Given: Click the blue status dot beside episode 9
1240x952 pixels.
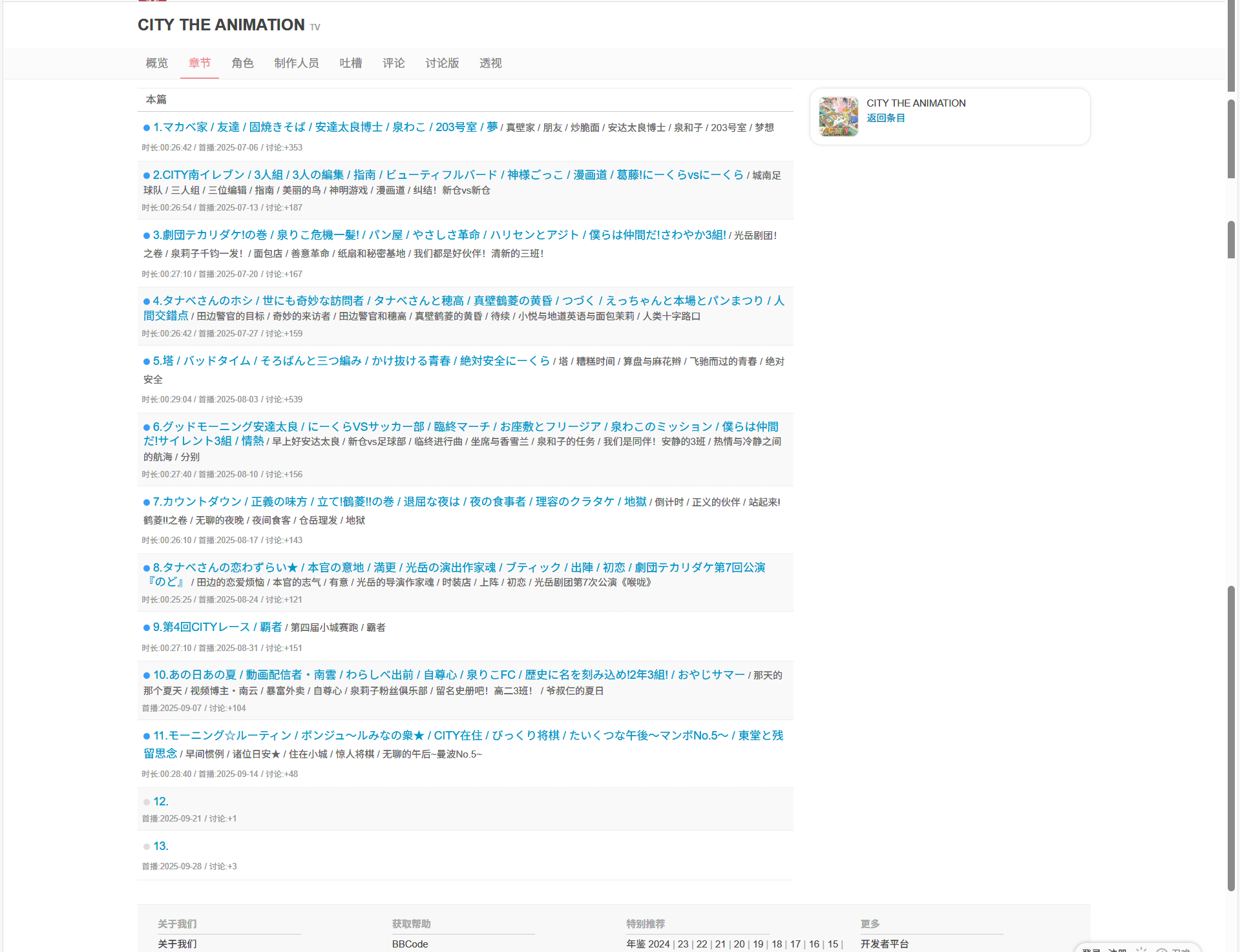Looking at the screenshot, I should [x=147, y=628].
